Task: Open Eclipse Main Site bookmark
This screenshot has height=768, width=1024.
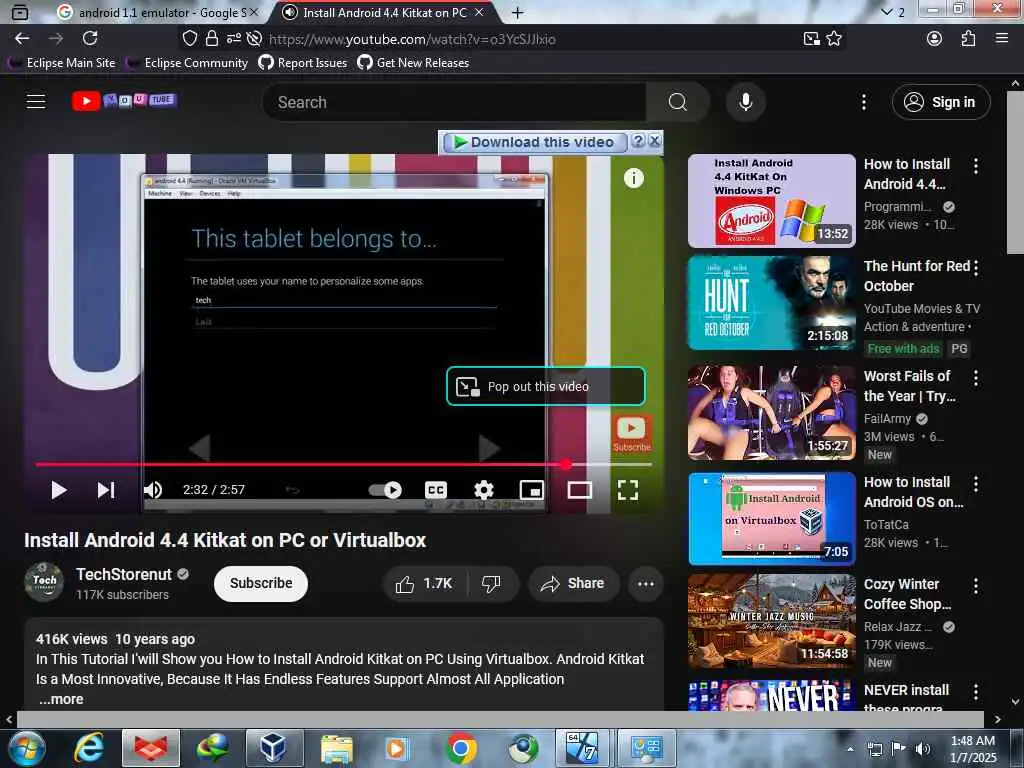Action: (x=63, y=63)
